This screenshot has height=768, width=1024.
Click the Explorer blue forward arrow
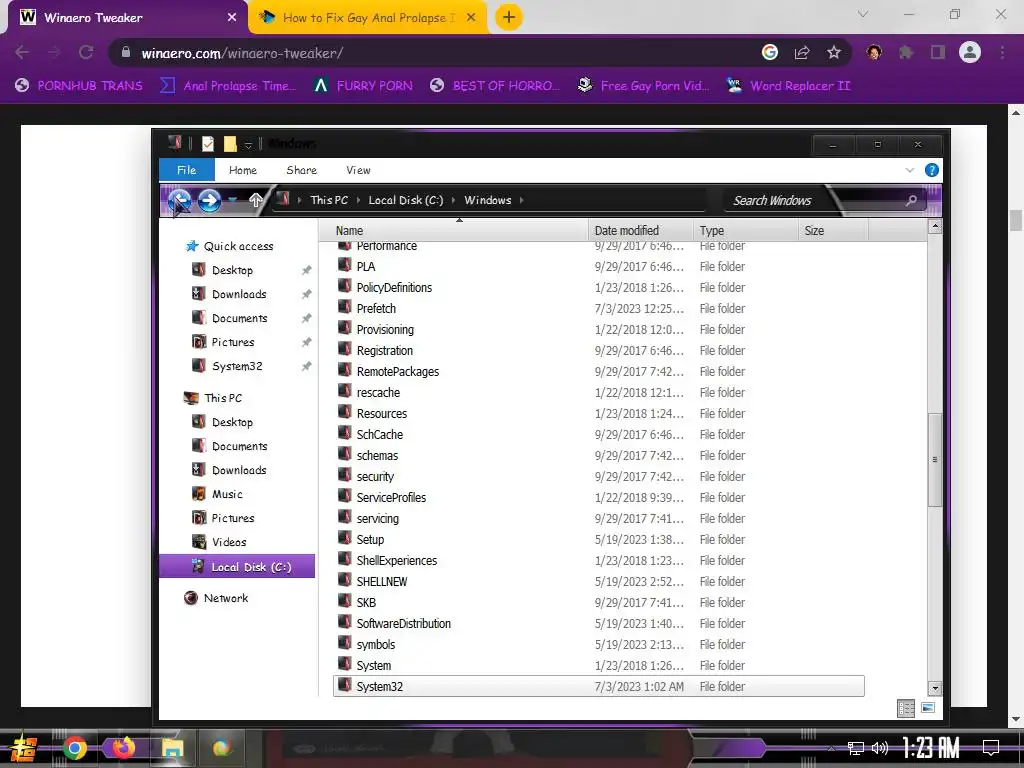210,200
